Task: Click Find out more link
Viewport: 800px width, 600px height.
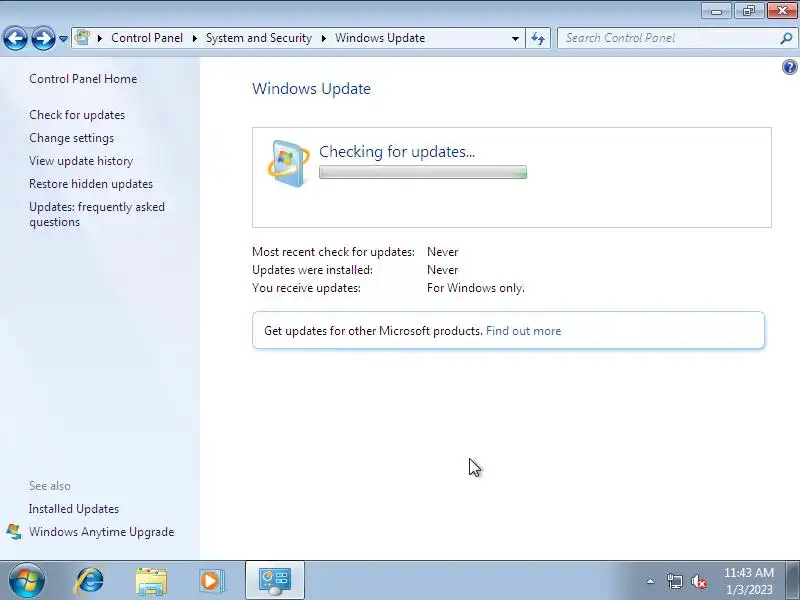Action: coord(523,331)
